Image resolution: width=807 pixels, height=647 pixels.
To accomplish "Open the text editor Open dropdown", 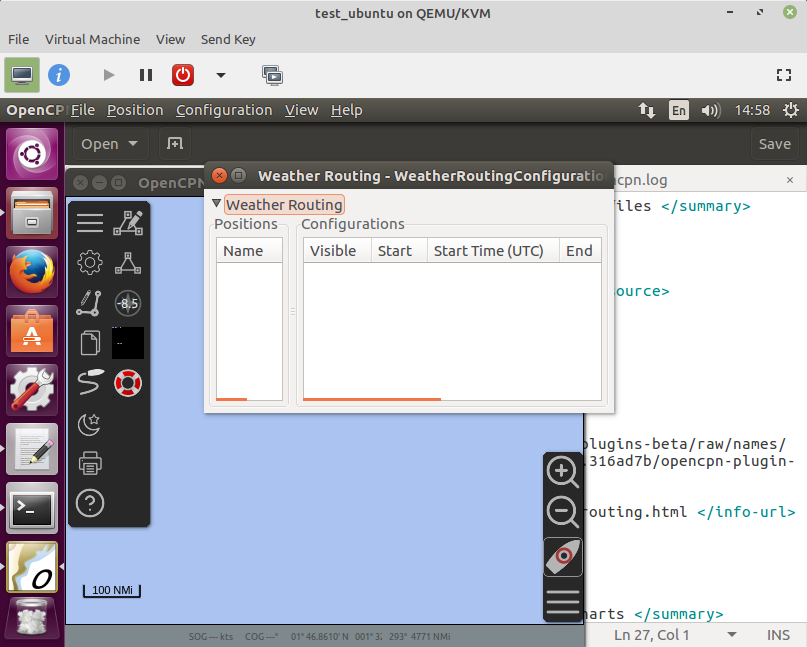I will [x=109, y=144].
